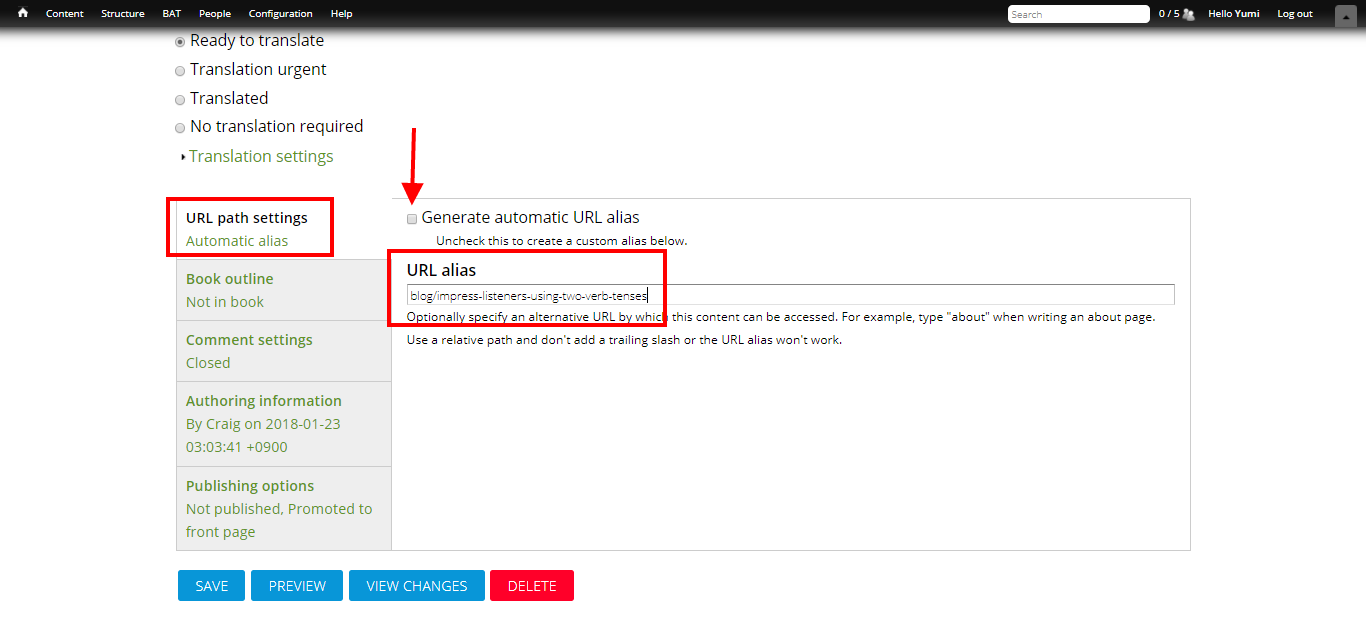Select the Translation urgent radio button
1366x637 pixels.
(x=180, y=70)
